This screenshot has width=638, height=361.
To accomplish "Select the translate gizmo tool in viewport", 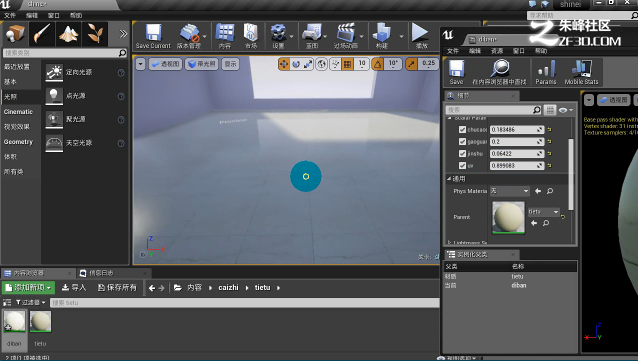I will point(284,64).
